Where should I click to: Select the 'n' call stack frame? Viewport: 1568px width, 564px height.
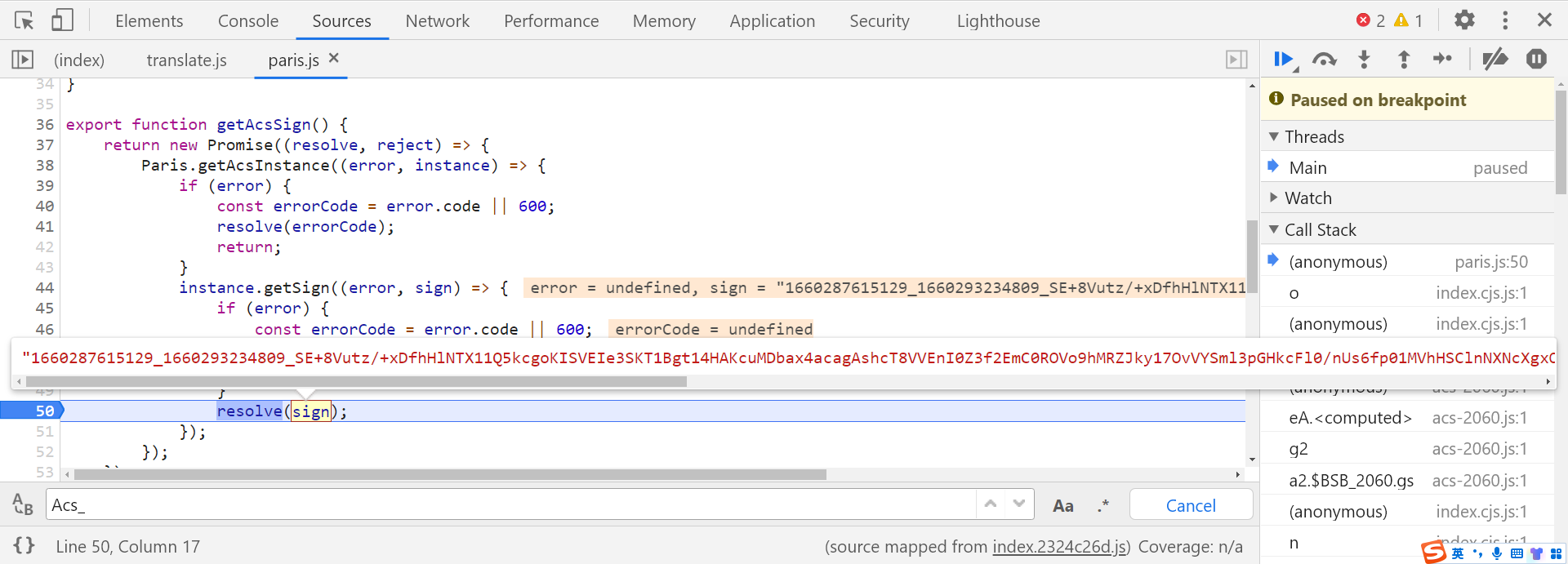click(x=1408, y=542)
